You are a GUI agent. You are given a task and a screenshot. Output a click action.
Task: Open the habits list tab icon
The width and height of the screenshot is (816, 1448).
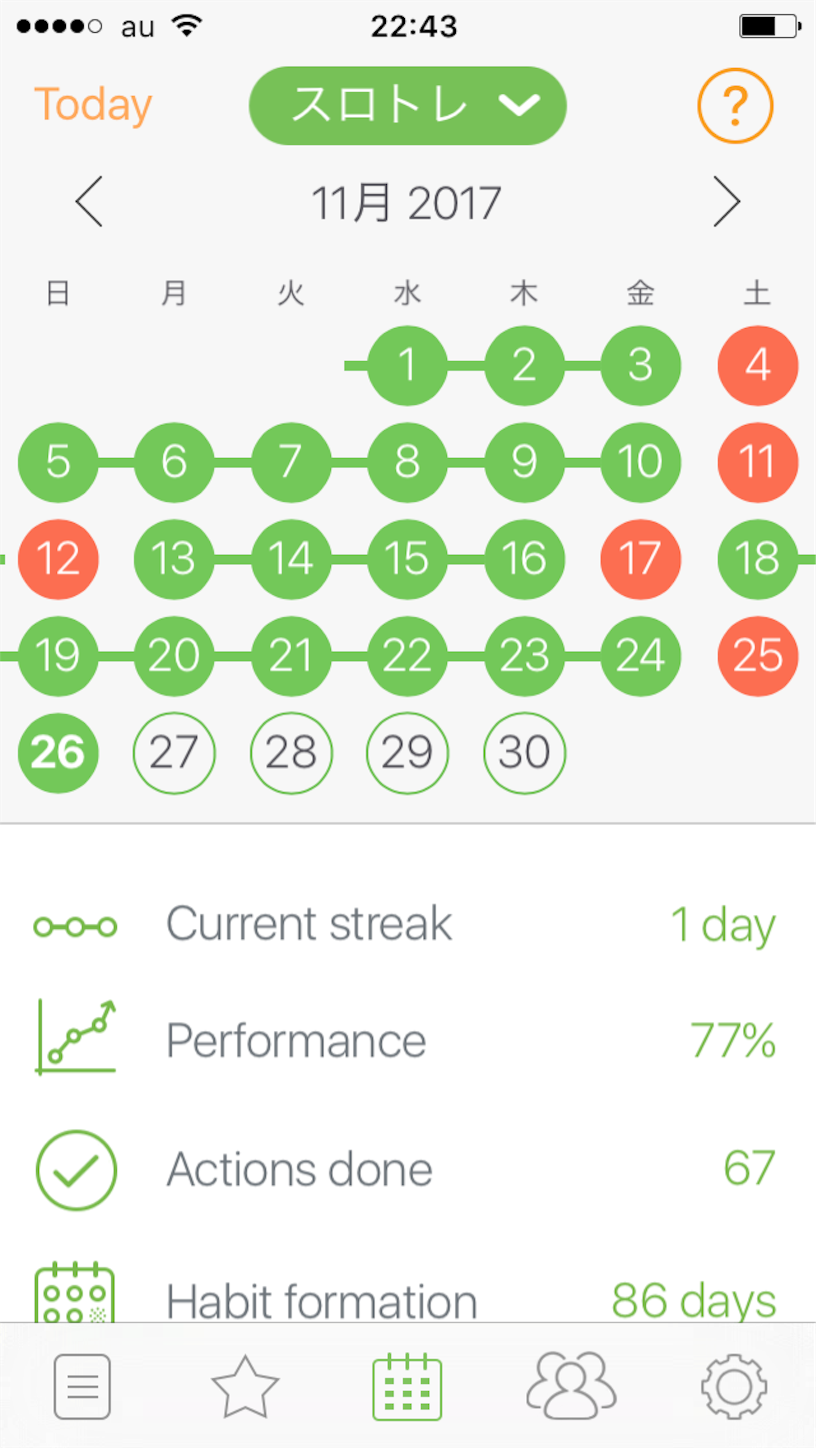coord(82,1386)
